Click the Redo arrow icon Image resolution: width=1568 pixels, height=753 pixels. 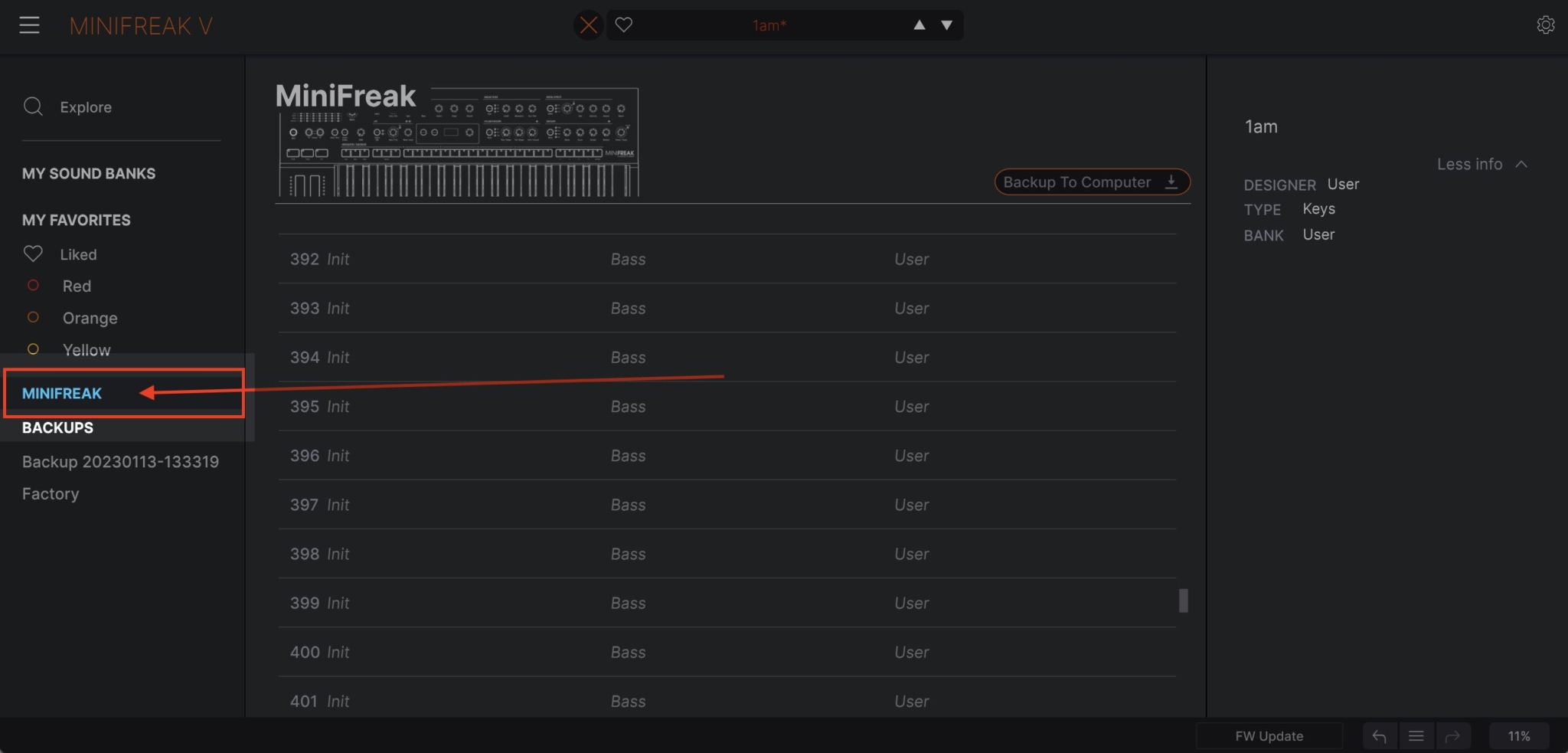pos(1452,735)
